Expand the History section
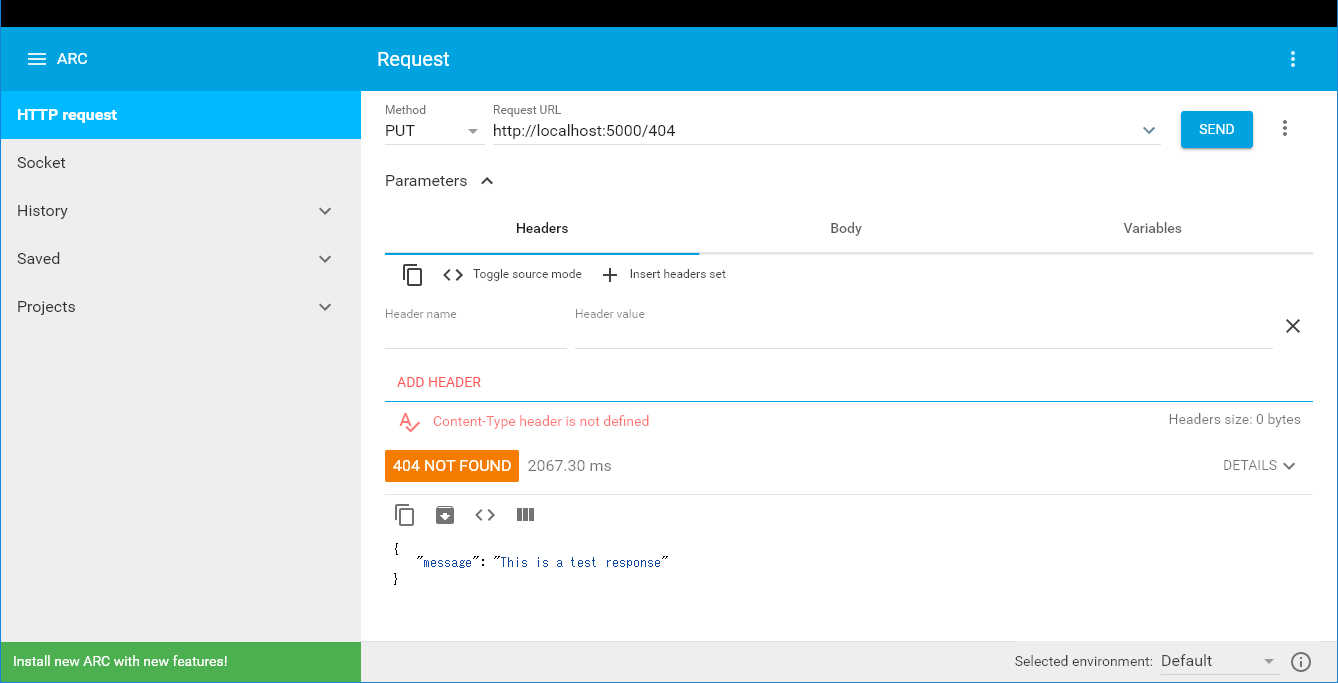 [325, 211]
